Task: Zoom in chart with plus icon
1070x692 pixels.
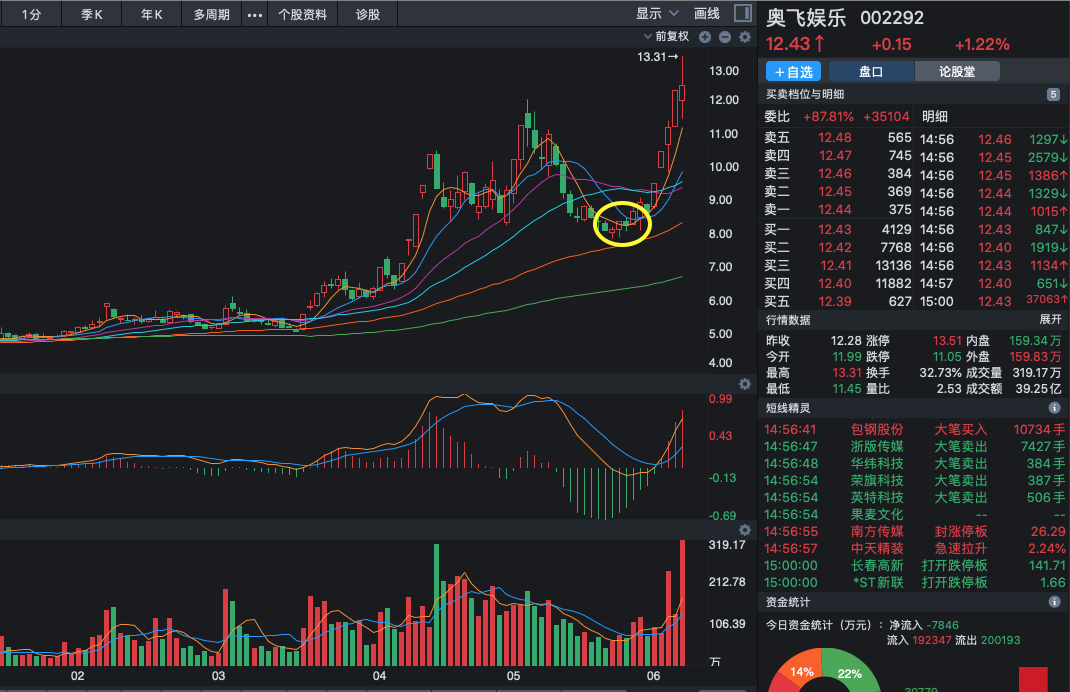Action: (705, 37)
